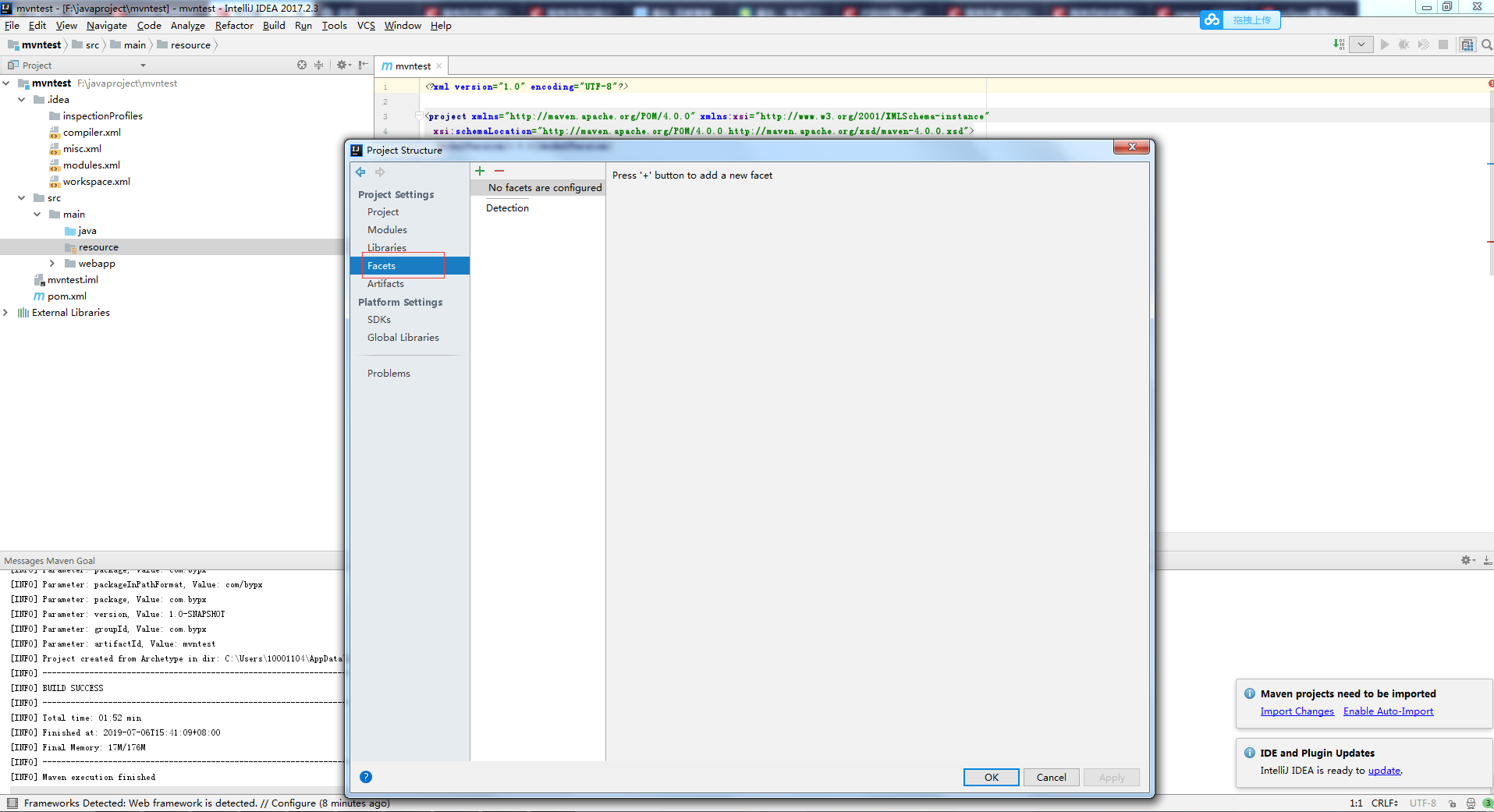Click the green plus to add a facet
The image size is (1494, 812).
[x=480, y=171]
